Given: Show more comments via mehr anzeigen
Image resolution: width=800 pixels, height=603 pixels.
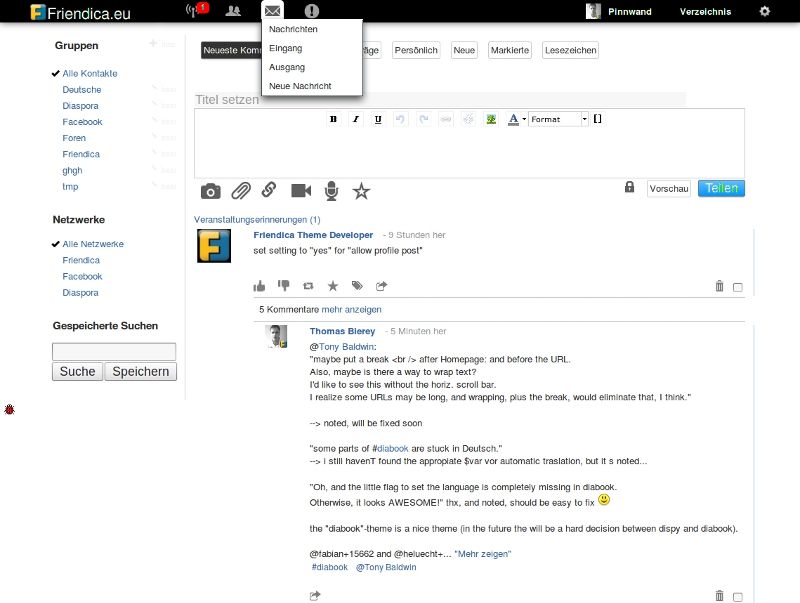Looking at the screenshot, I should click(352, 309).
